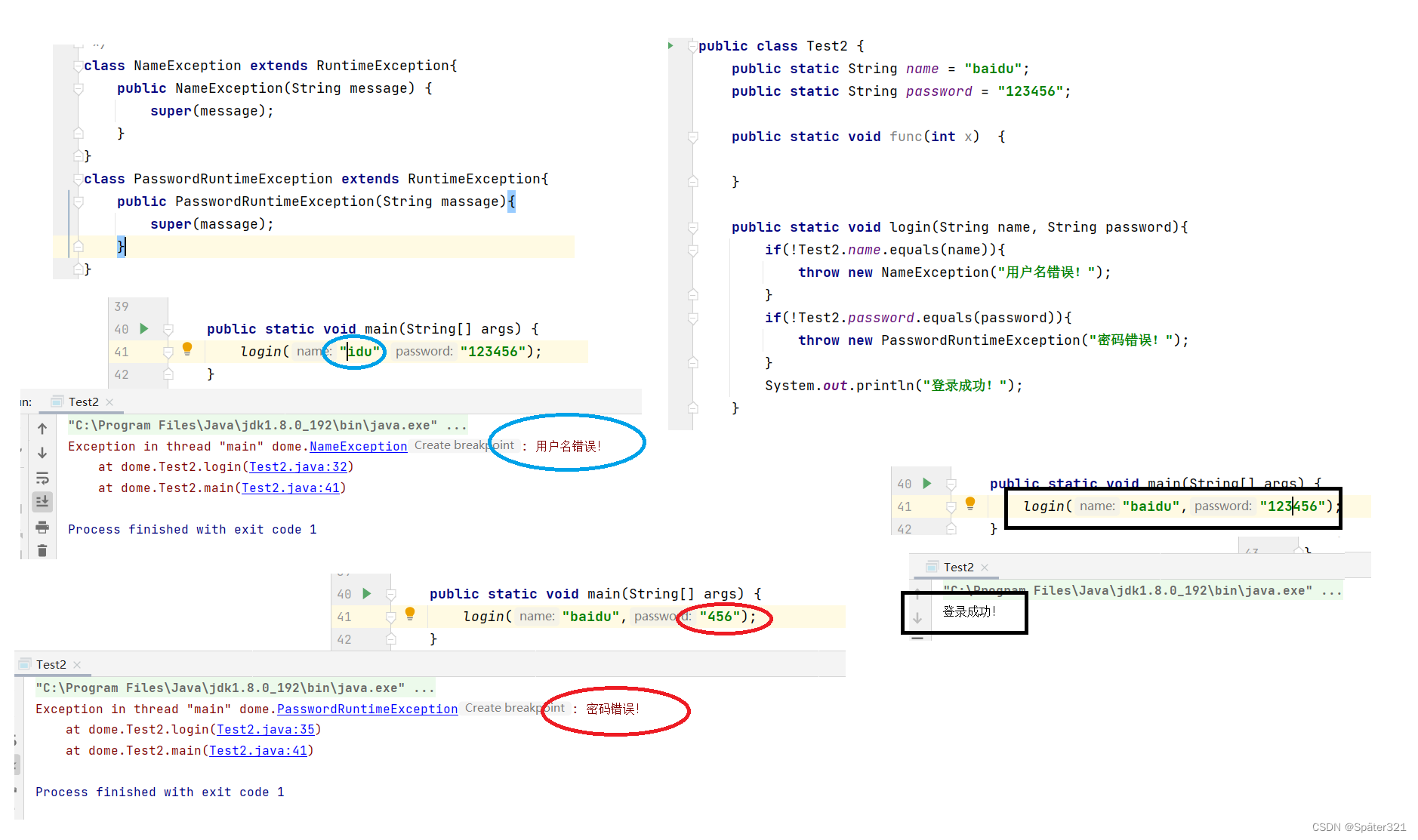Click line number 39 in the gutter
The width and height of the screenshot is (1418, 840).
tap(122, 306)
